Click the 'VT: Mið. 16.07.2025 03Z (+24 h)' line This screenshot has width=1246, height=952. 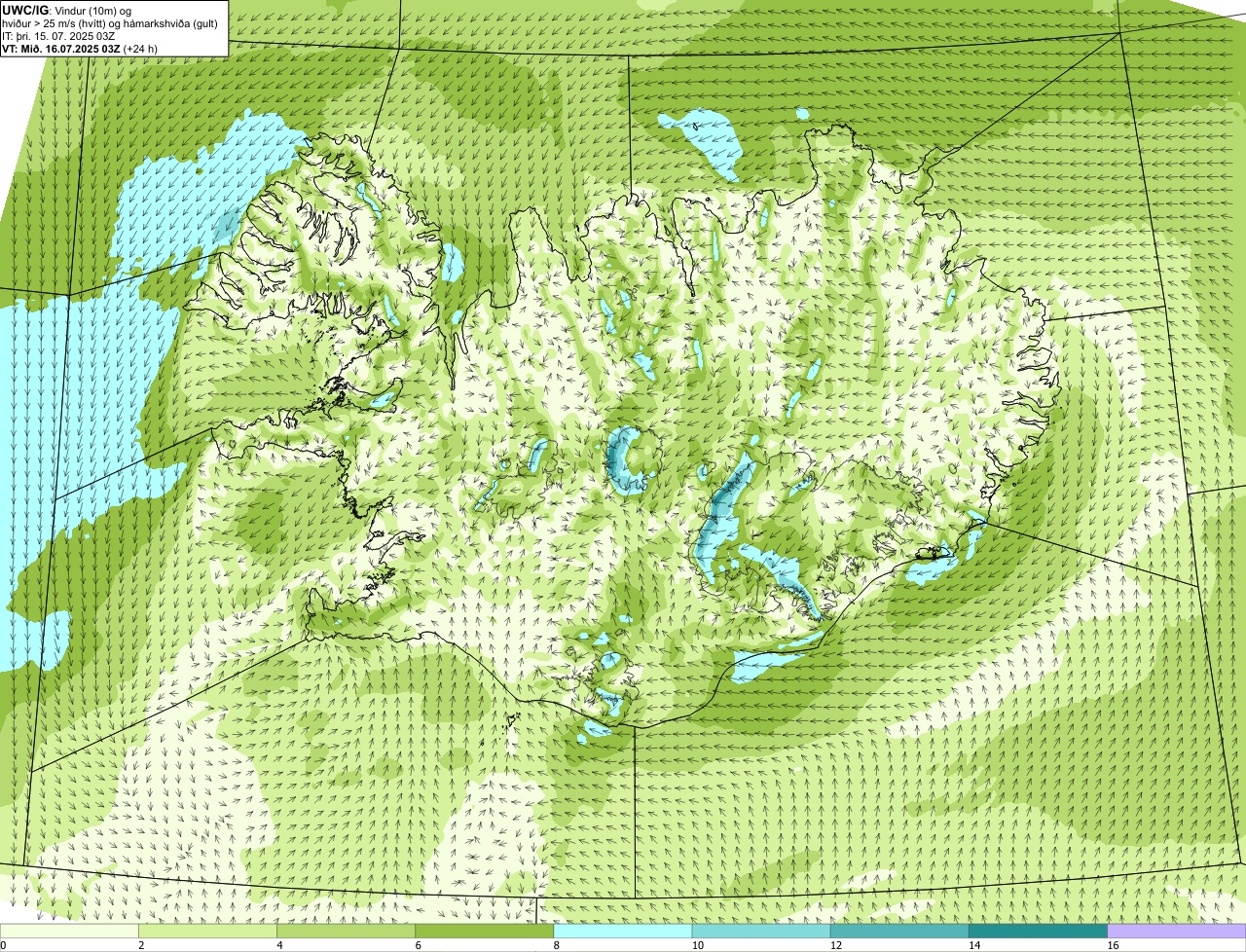tap(81, 48)
